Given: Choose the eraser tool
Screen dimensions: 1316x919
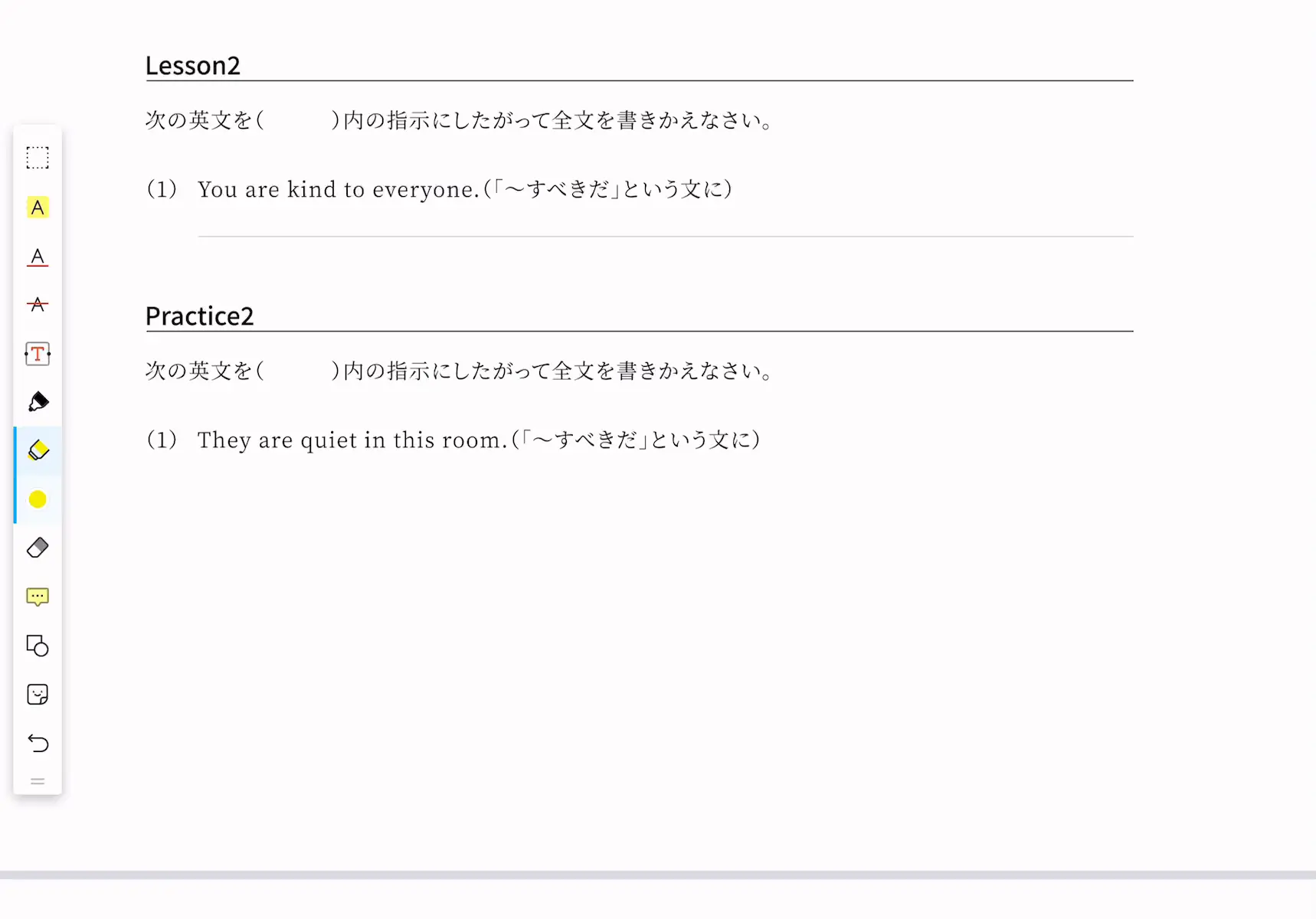Looking at the screenshot, I should pyautogui.click(x=38, y=548).
